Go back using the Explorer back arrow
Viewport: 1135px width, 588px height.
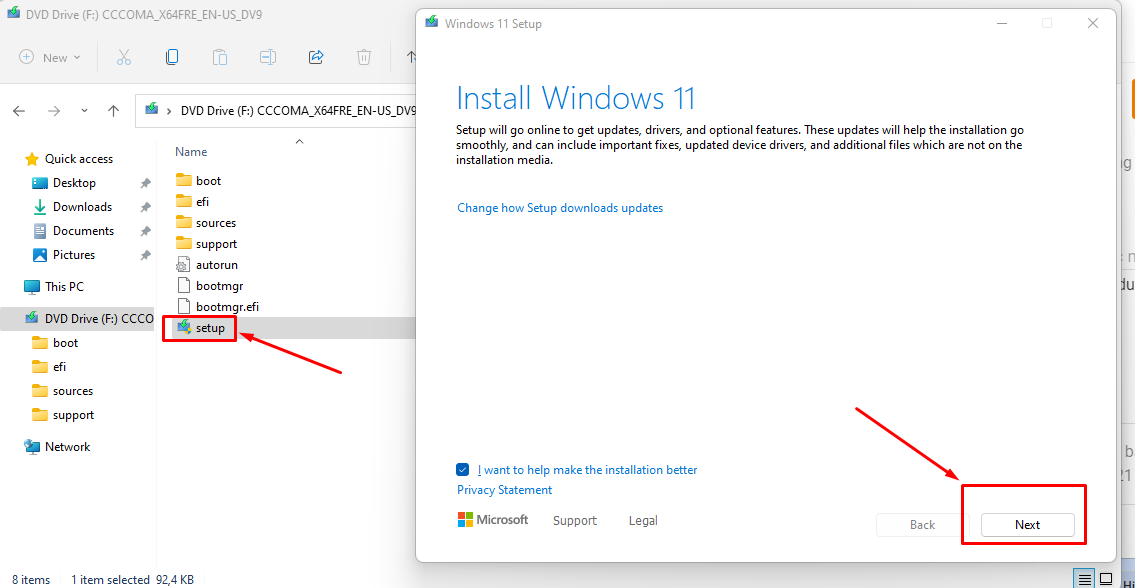point(20,111)
